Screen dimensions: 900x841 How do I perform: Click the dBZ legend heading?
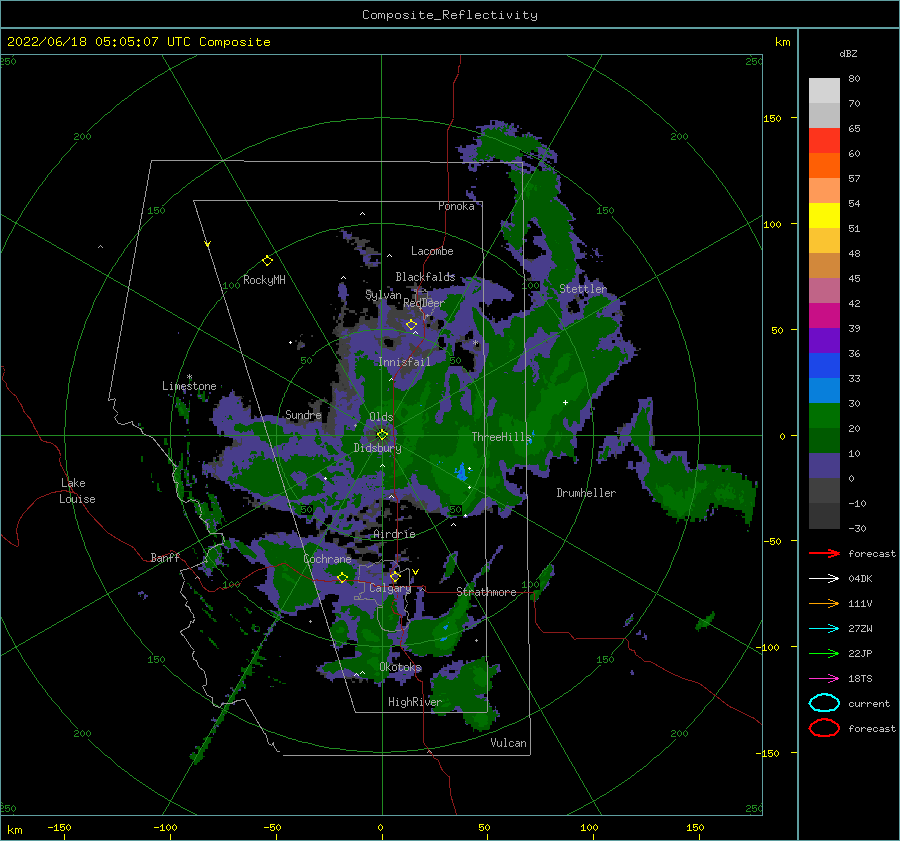pyautogui.click(x=848, y=53)
